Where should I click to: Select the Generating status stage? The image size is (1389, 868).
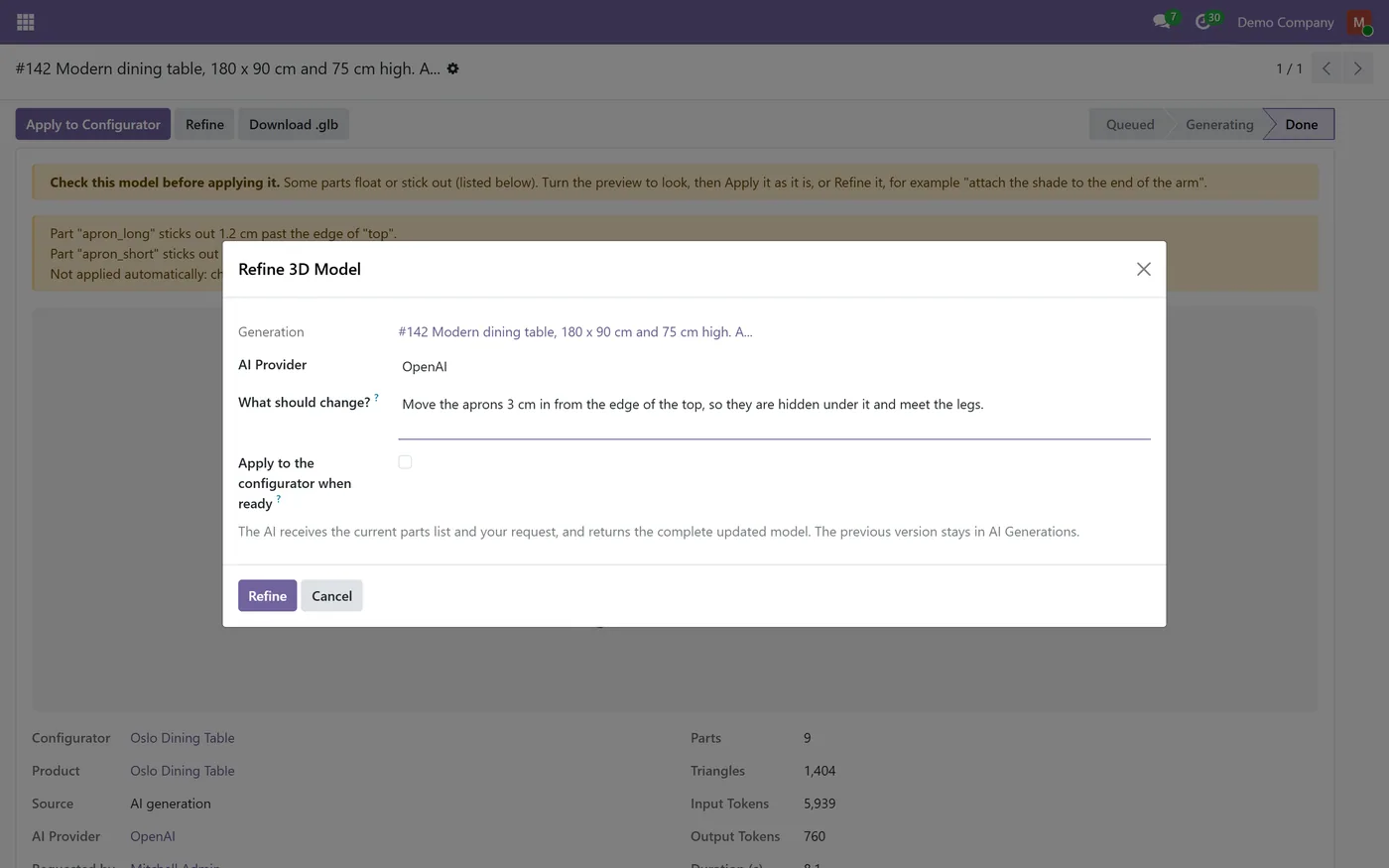tap(1218, 124)
